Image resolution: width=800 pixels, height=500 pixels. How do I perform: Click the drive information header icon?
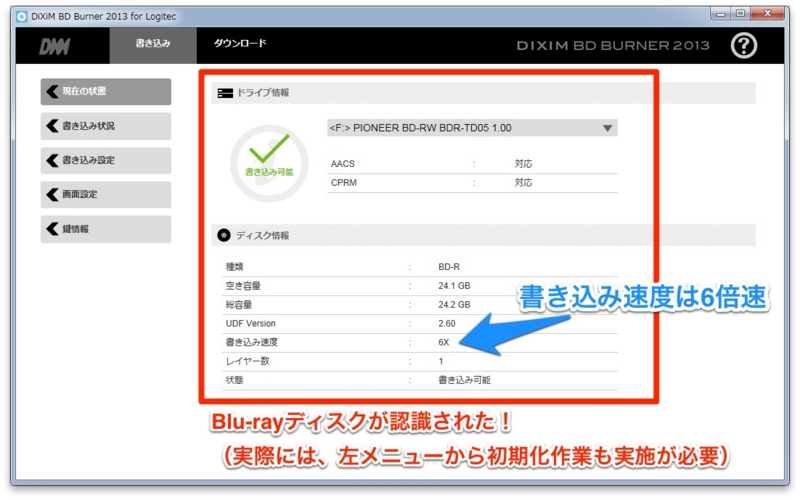pos(225,93)
